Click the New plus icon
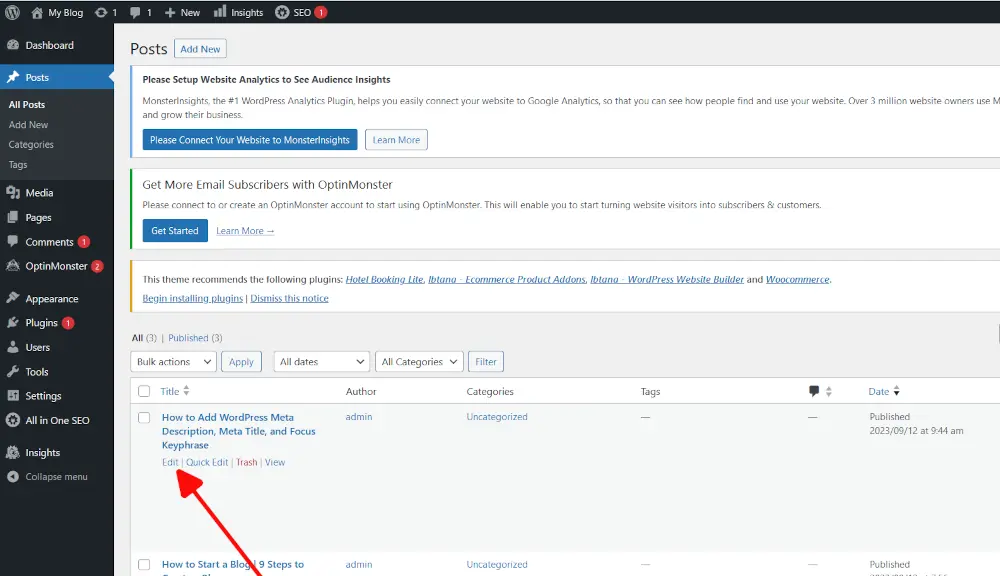This screenshot has height=576, width=1000. click(170, 12)
